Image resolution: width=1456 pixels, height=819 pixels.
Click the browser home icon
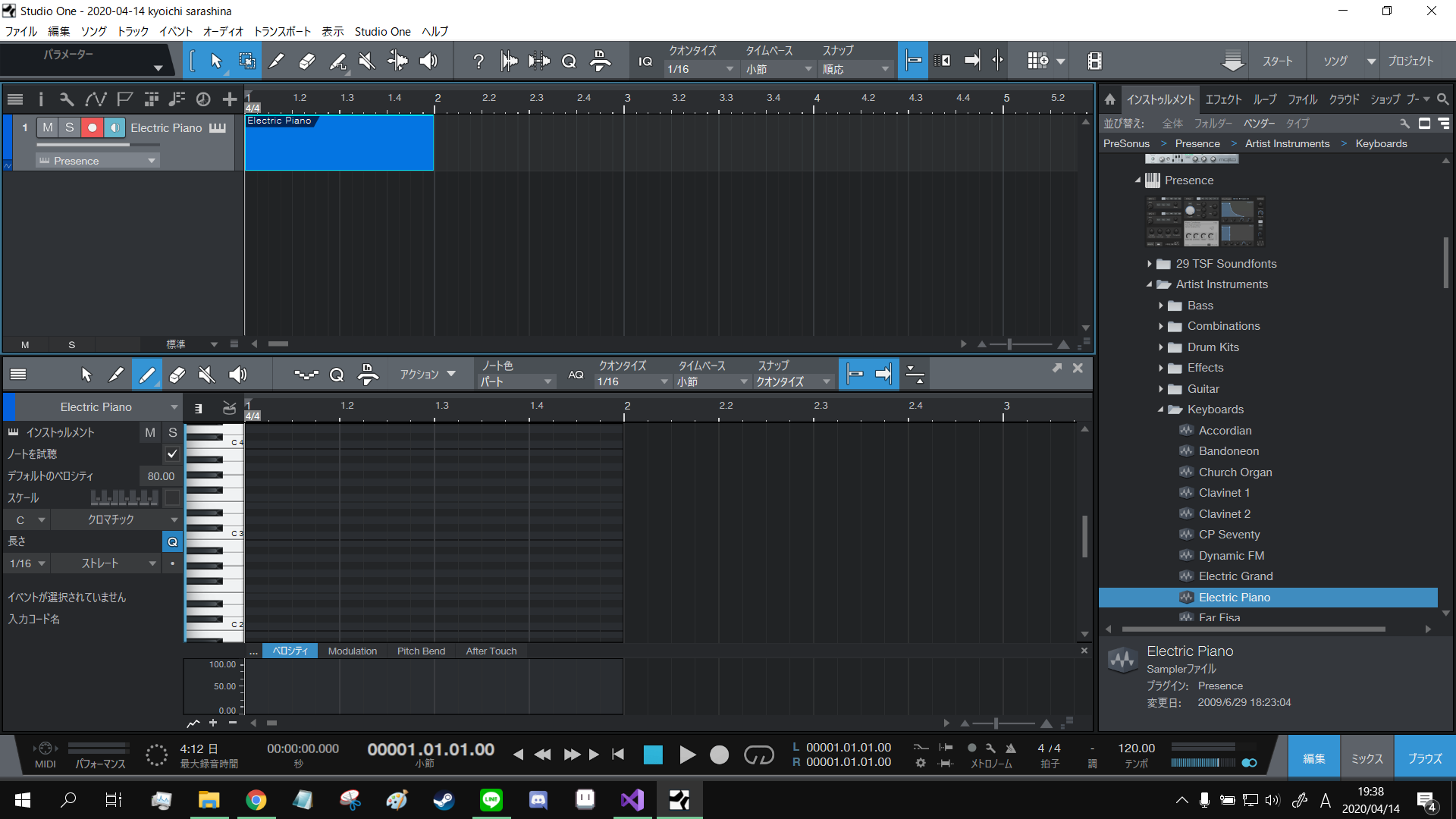coord(1109,99)
